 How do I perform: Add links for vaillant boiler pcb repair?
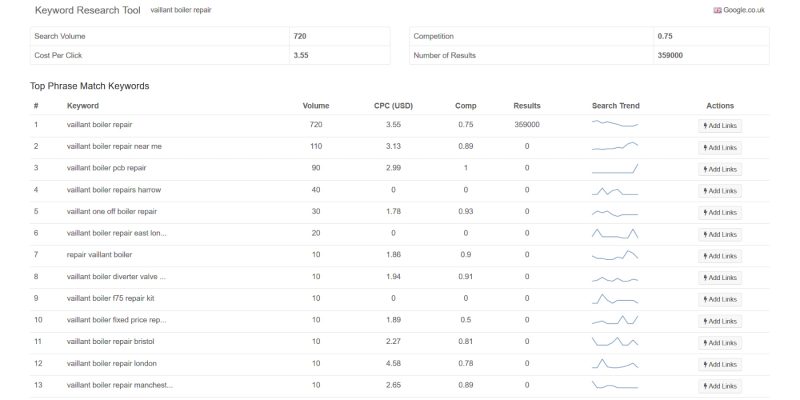click(x=720, y=169)
